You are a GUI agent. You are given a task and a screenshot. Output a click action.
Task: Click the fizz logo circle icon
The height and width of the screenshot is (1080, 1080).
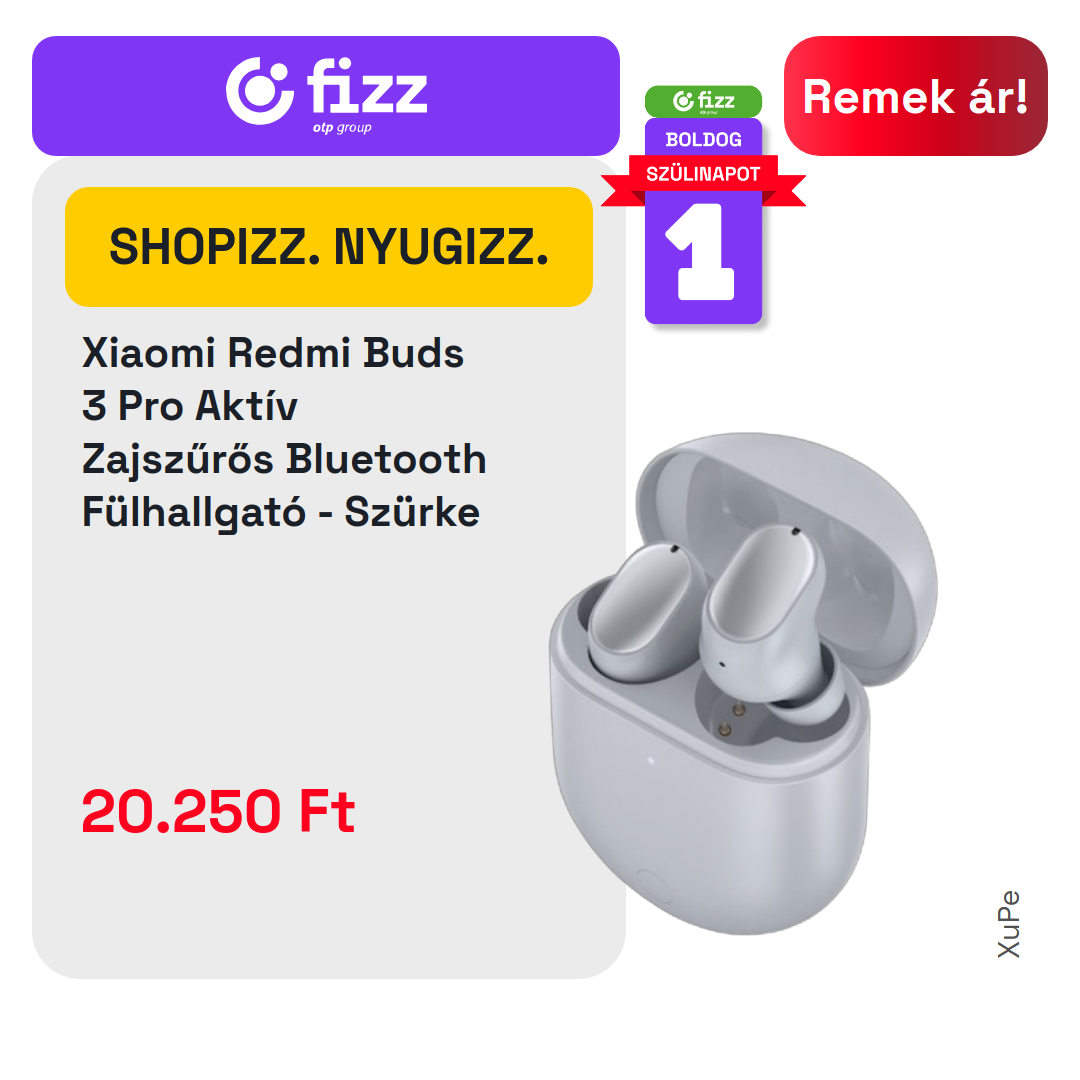[260, 91]
